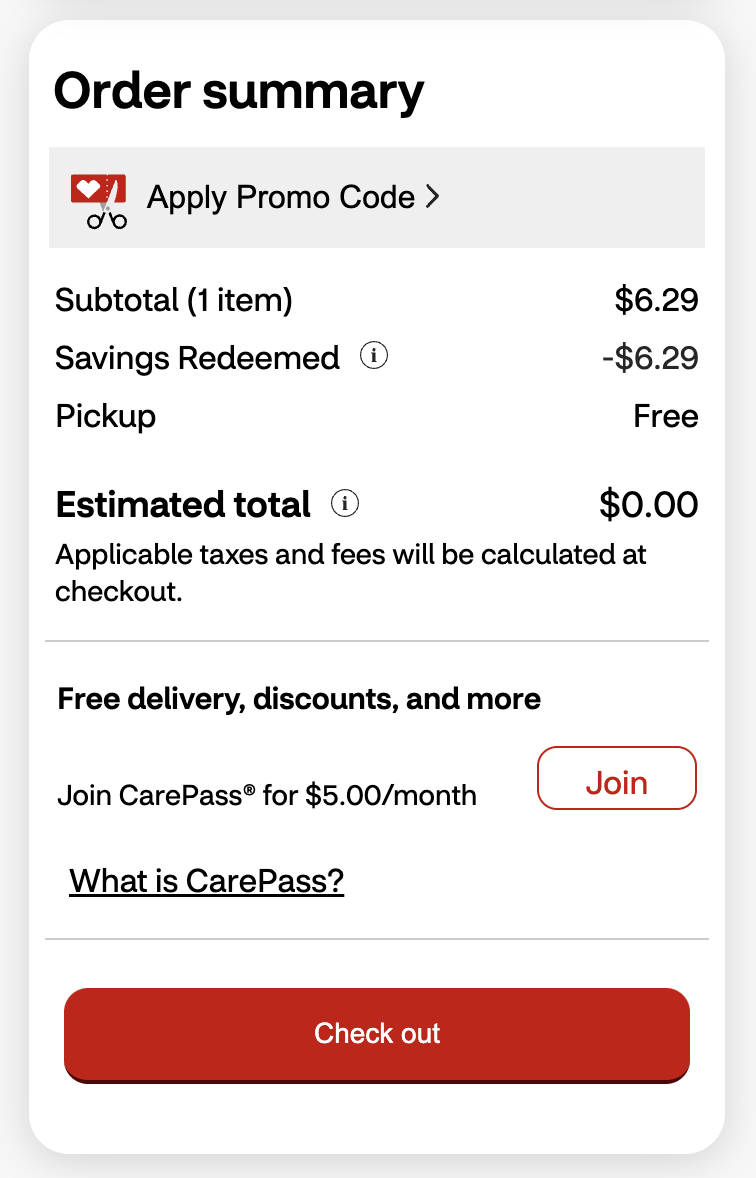Click the Subtotal (1 item) label
Image resolution: width=756 pixels, height=1178 pixels.
coord(174,299)
